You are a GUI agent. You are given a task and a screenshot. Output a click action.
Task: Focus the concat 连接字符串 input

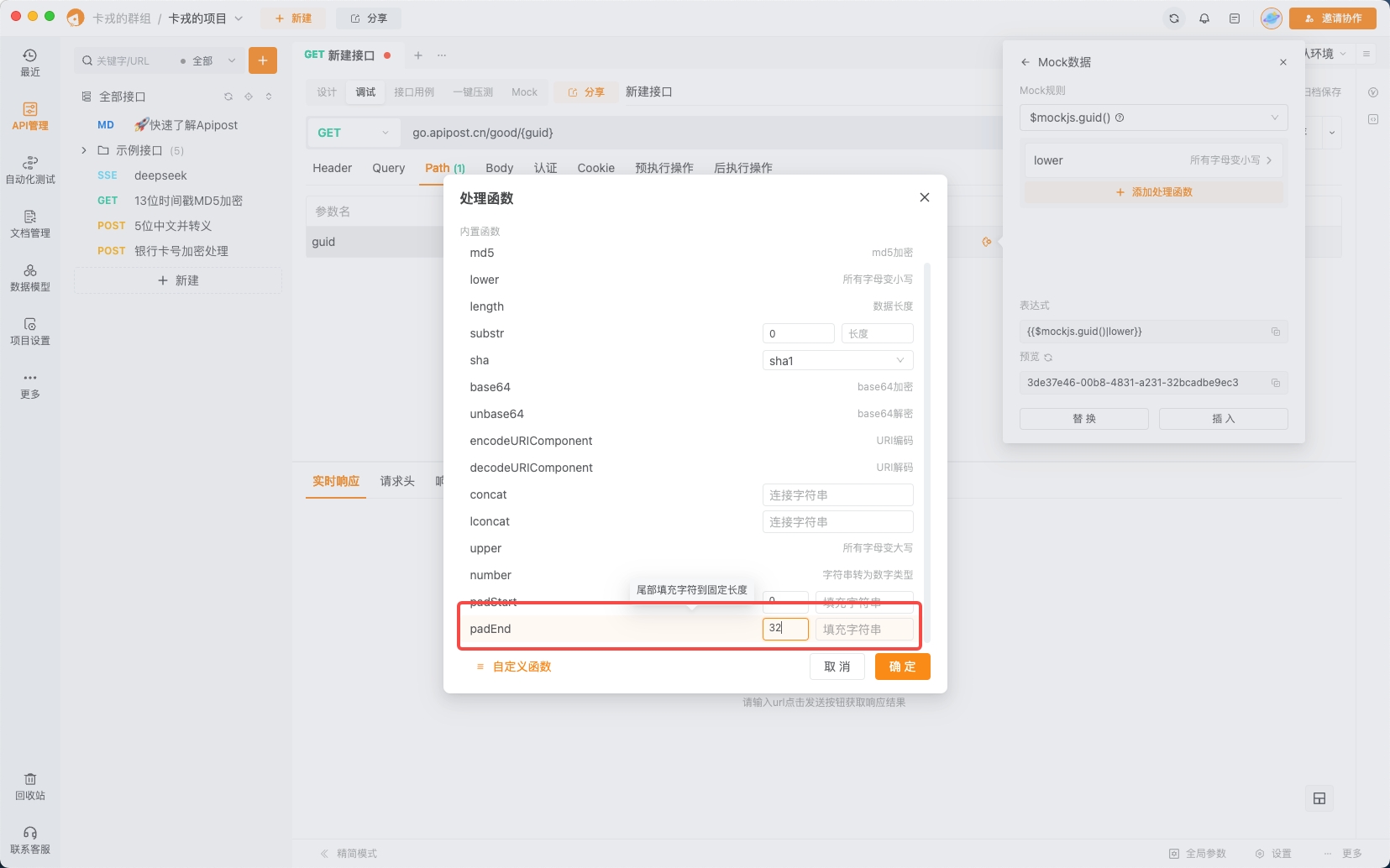tap(837, 494)
